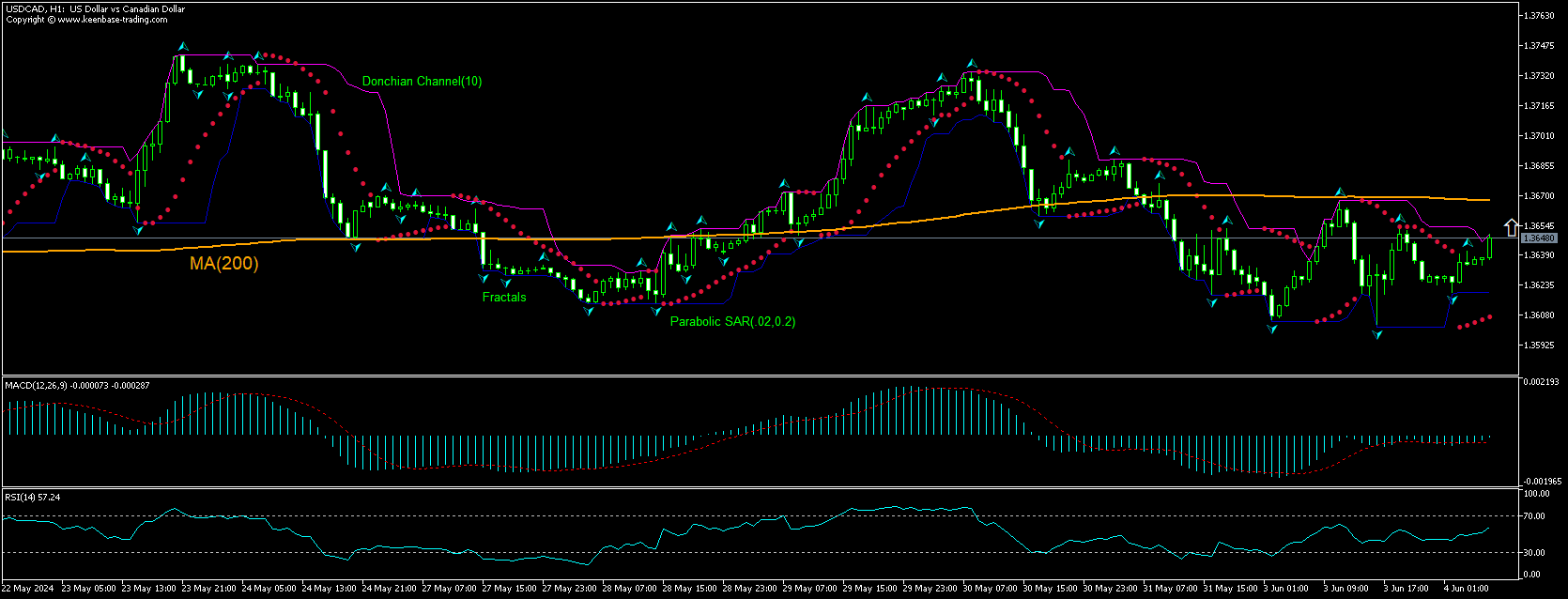Open the www.keenbase-trading.com copyright link
This screenshot has height=599, width=1568.
[x=113, y=19]
